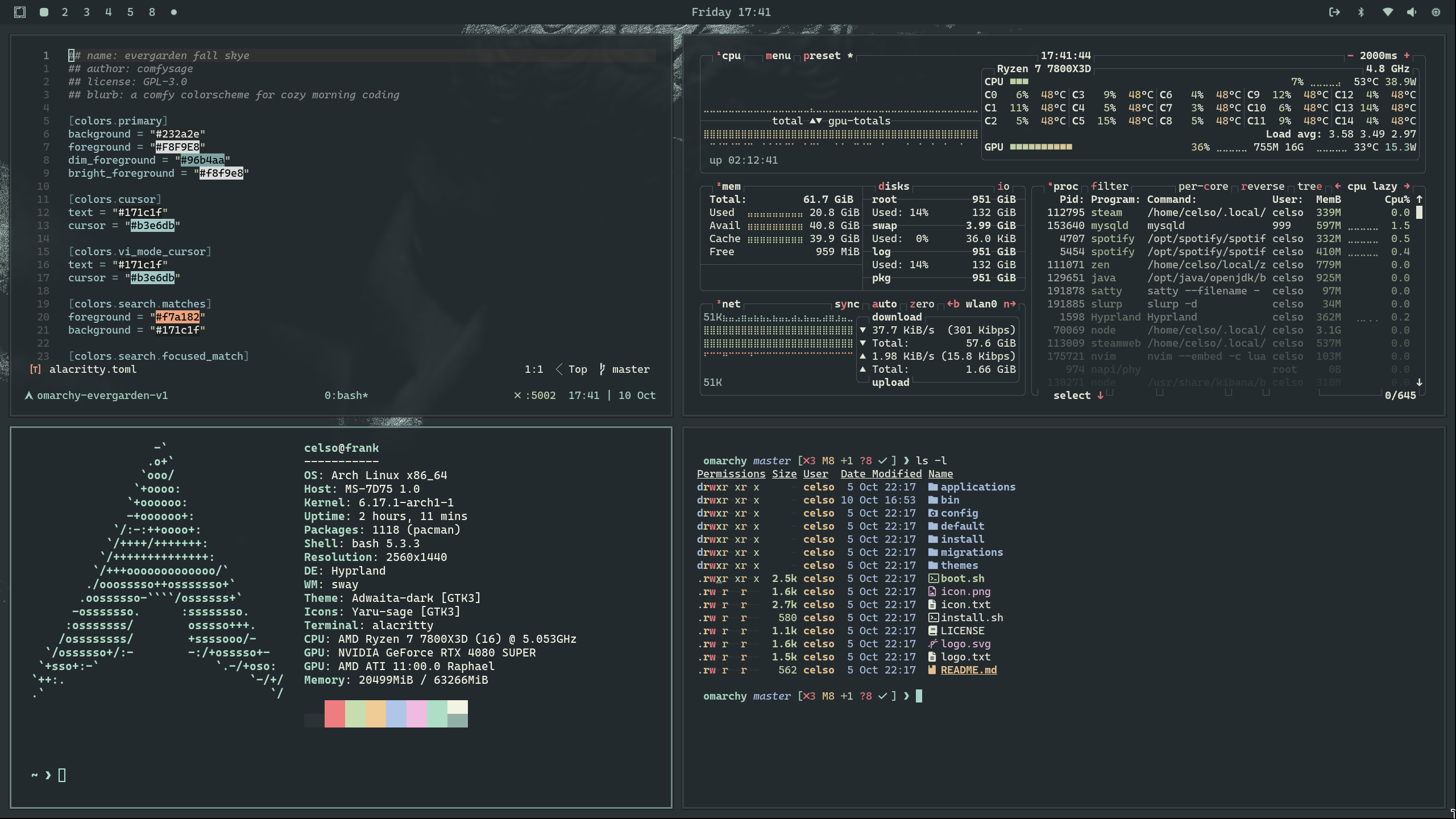Open the Wi-Fi network status icon
Screen dimensions: 1456x819
pos(1388,12)
